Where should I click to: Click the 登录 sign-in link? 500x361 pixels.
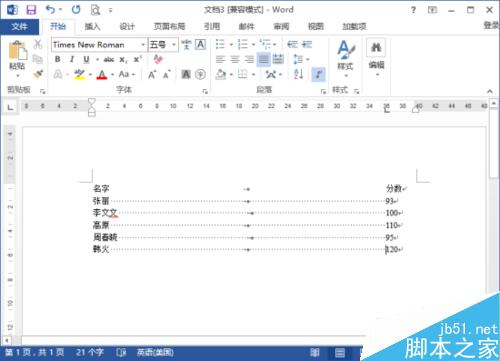point(492,25)
